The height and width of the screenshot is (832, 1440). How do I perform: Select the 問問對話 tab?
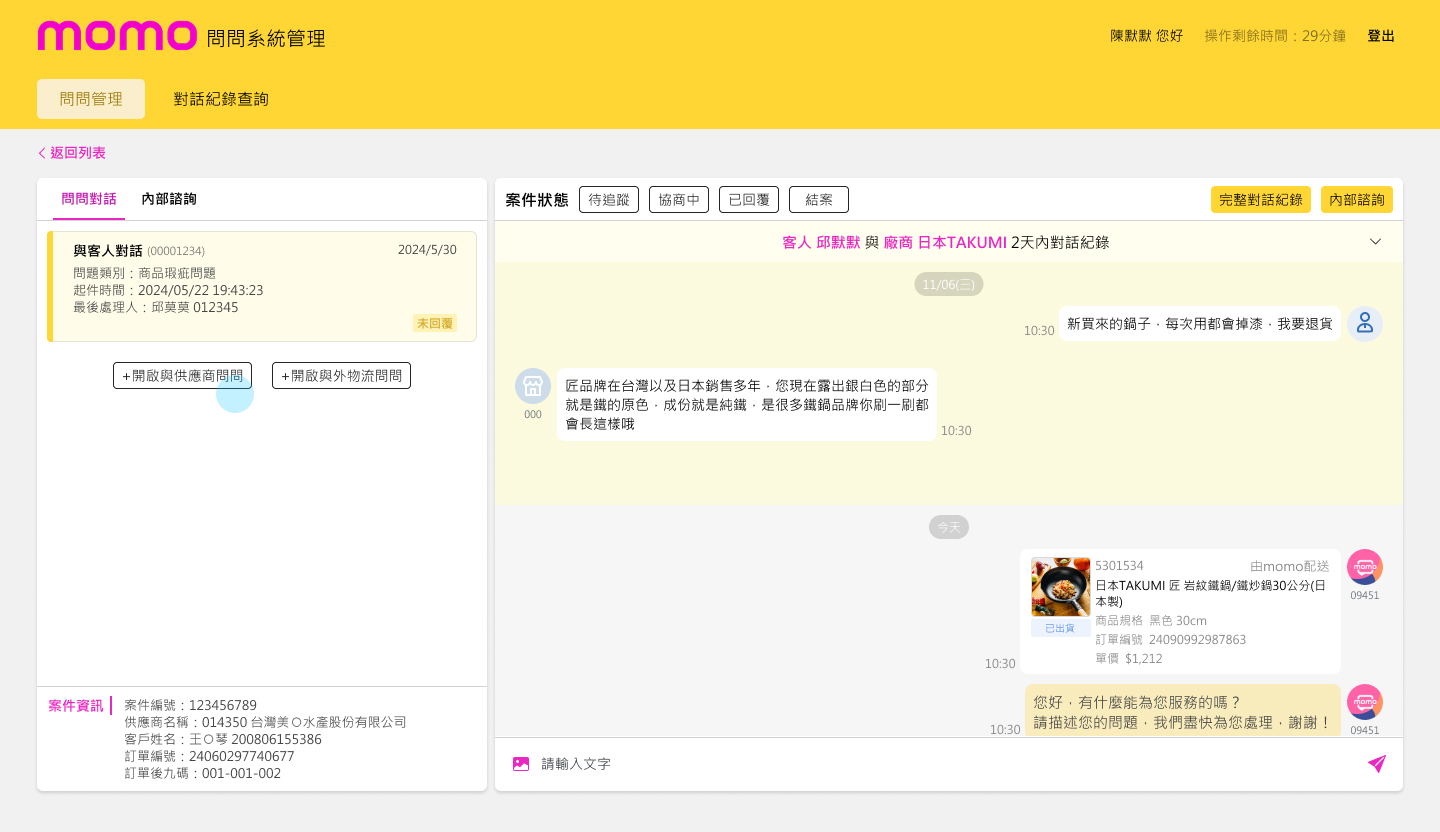click(89, 199)
